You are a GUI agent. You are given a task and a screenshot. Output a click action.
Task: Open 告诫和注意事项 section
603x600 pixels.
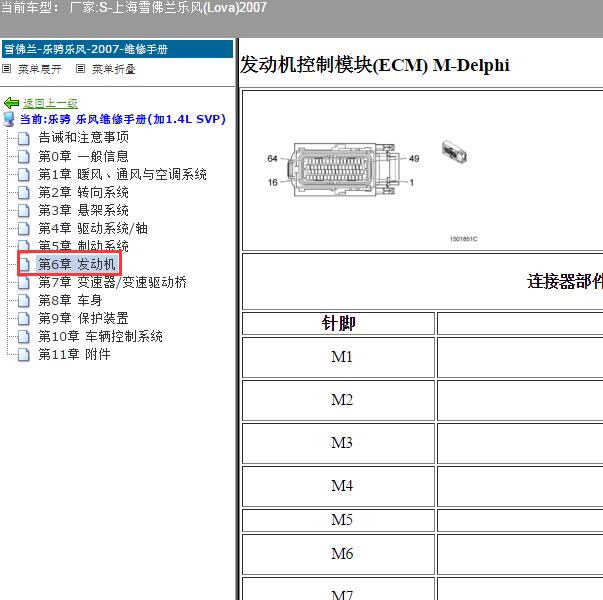tap(83, 137)
